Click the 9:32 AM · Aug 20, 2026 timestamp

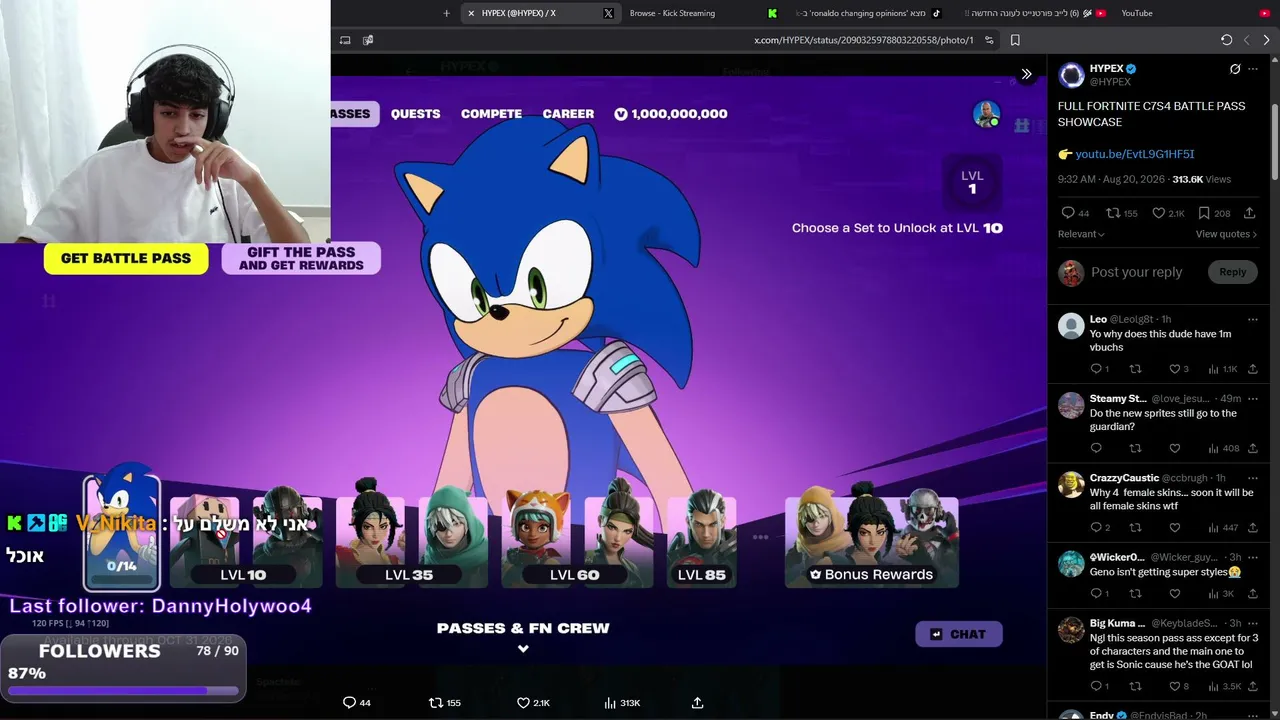(x=1111, y=179)
